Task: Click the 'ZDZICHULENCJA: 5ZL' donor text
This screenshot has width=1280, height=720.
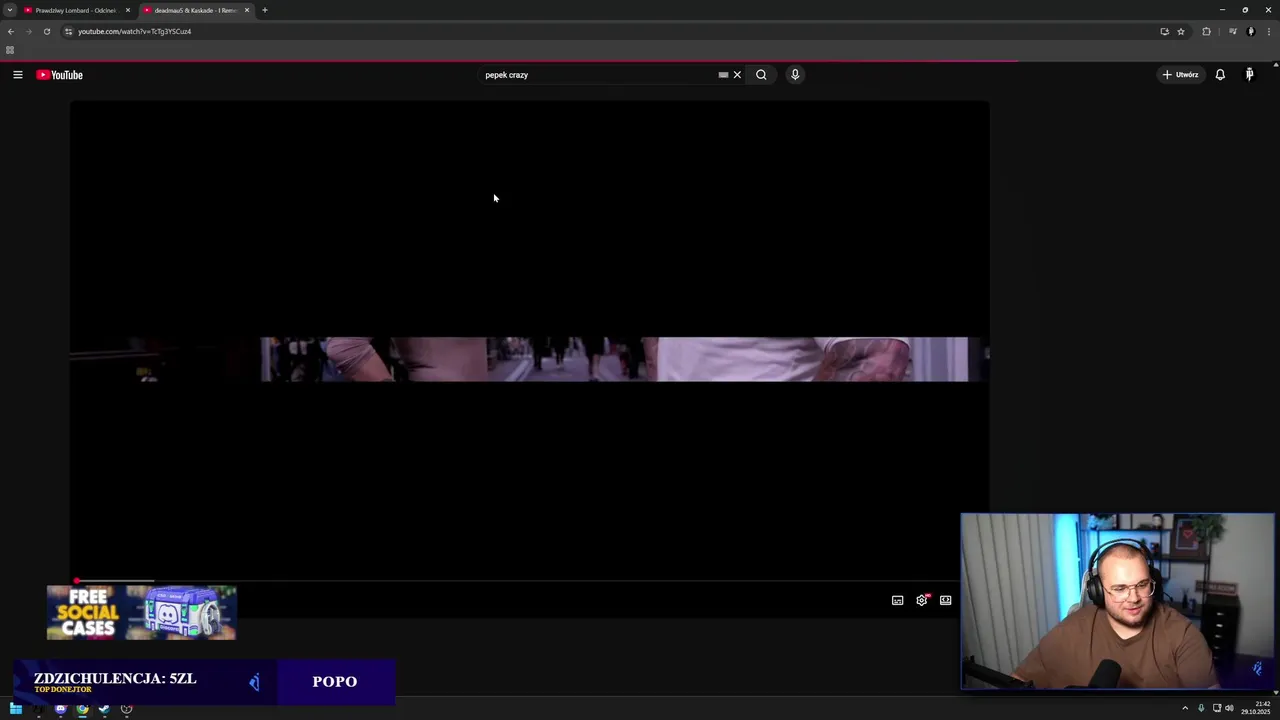Action: coord(115,678)
